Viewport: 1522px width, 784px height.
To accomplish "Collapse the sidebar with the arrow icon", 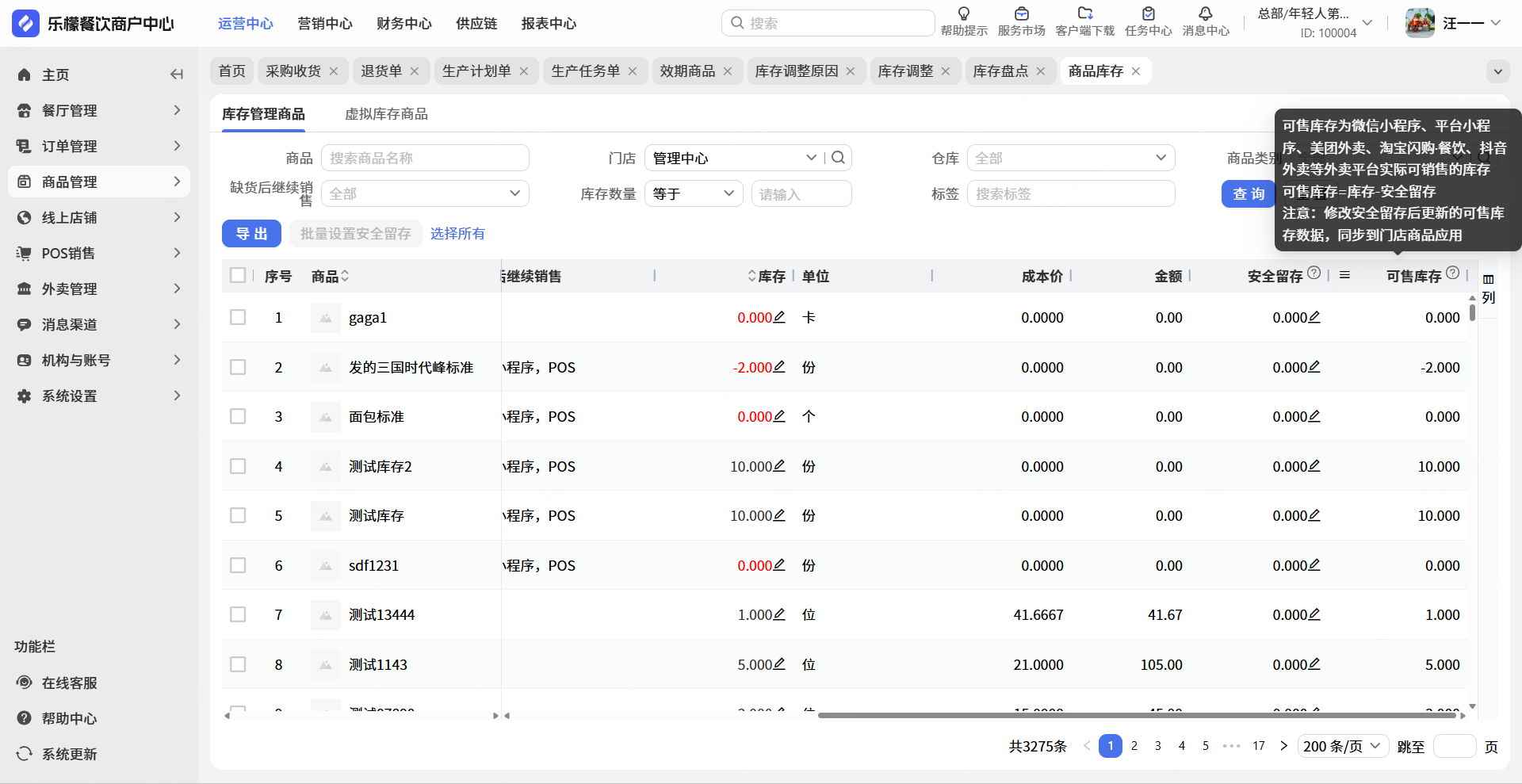I will click(x=177, y=75).
